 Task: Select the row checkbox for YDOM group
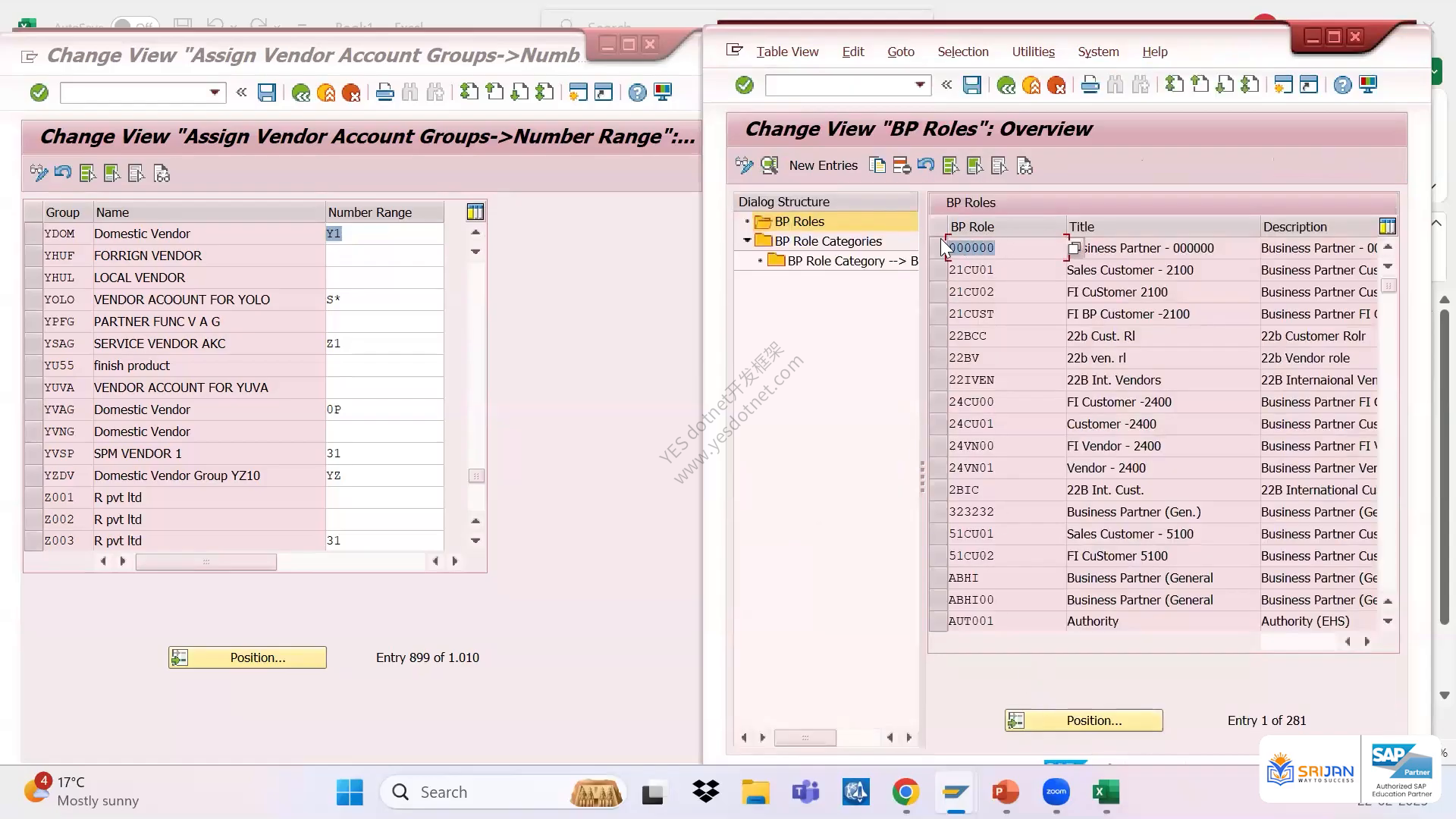pyautogui.click(x=33, y=234)
